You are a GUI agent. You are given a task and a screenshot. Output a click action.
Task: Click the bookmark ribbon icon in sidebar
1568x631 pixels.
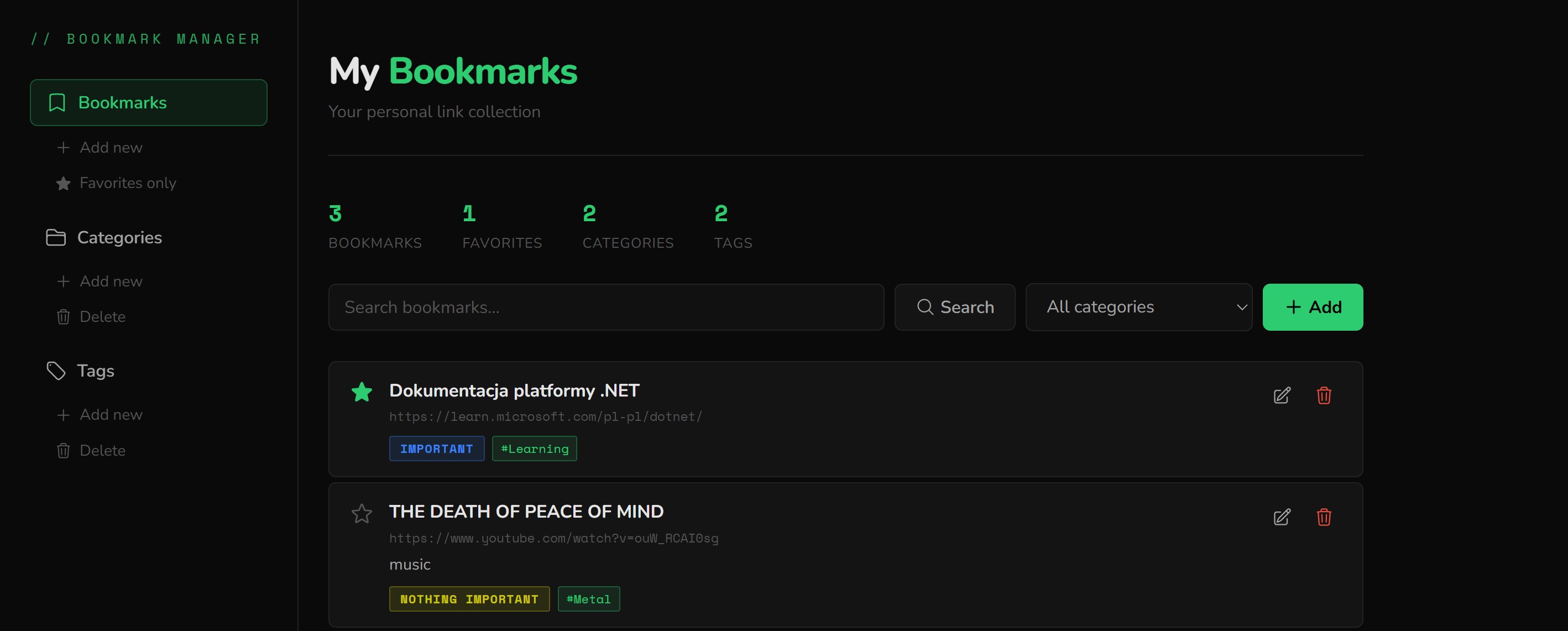[56, 102]
